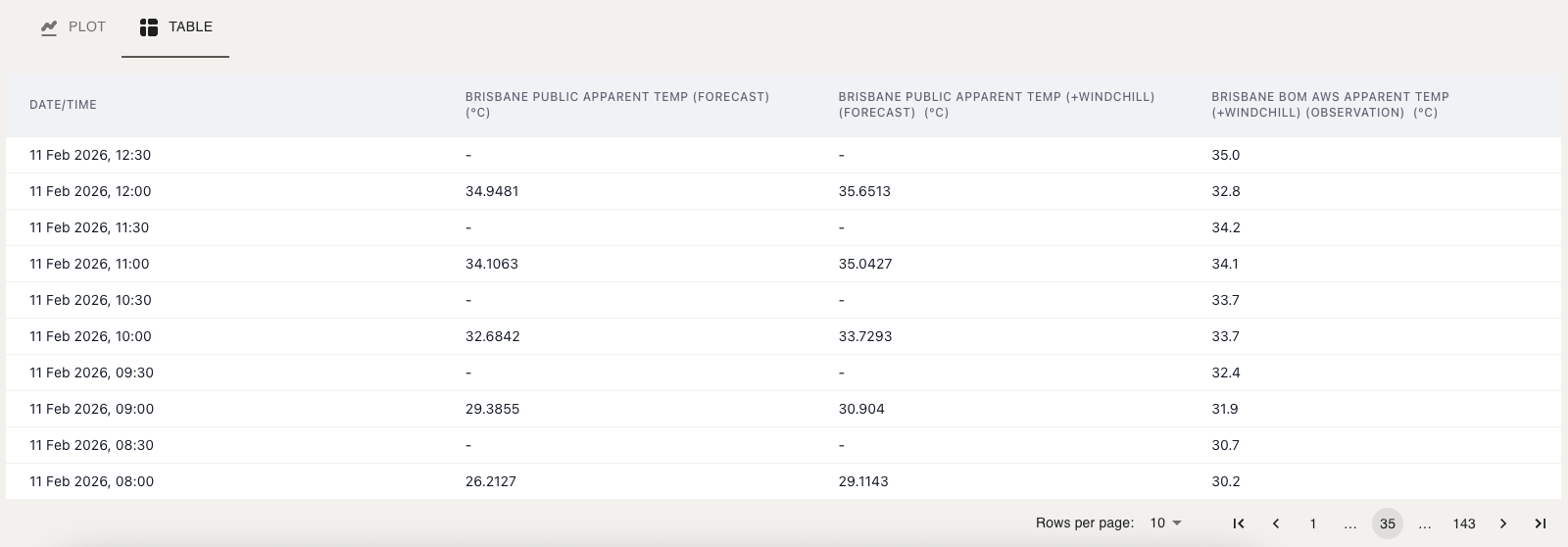Go to the next page arrow

point(1503,523)
